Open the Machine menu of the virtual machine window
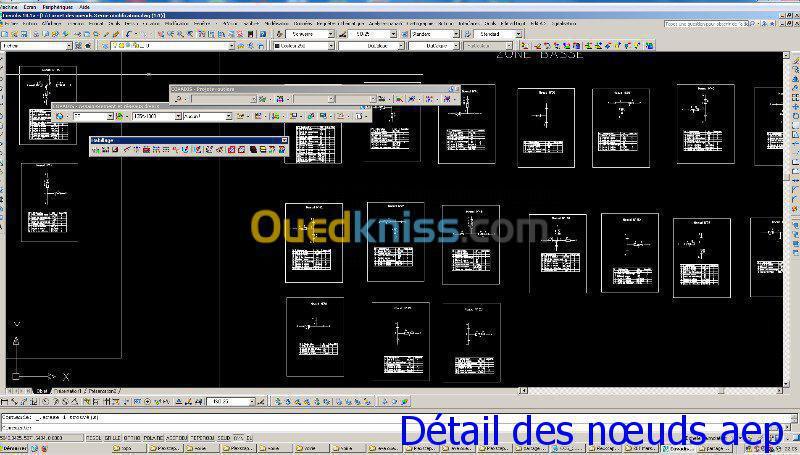This screenshot has width=800, height=455. [x=9, y=7]
